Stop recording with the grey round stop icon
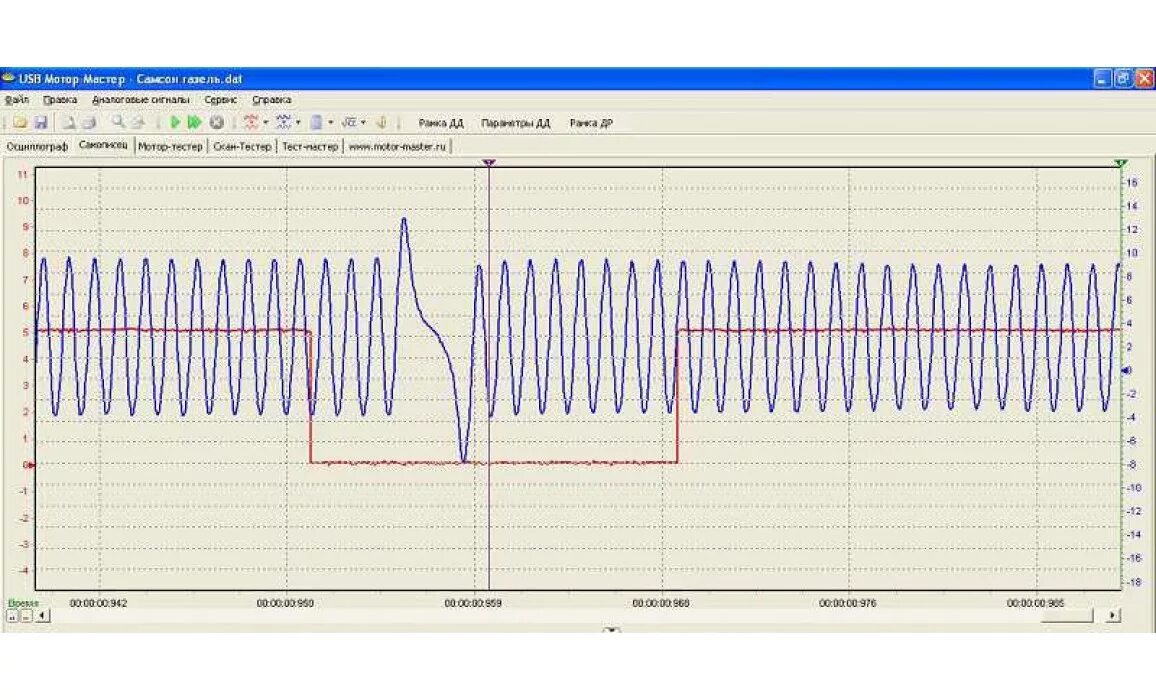 217,122
